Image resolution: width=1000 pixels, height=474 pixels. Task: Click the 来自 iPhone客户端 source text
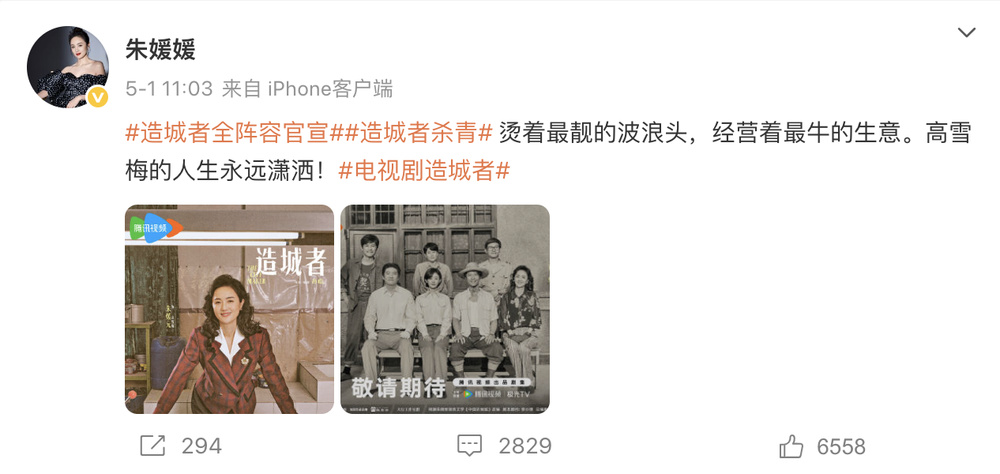coord(307,89)
